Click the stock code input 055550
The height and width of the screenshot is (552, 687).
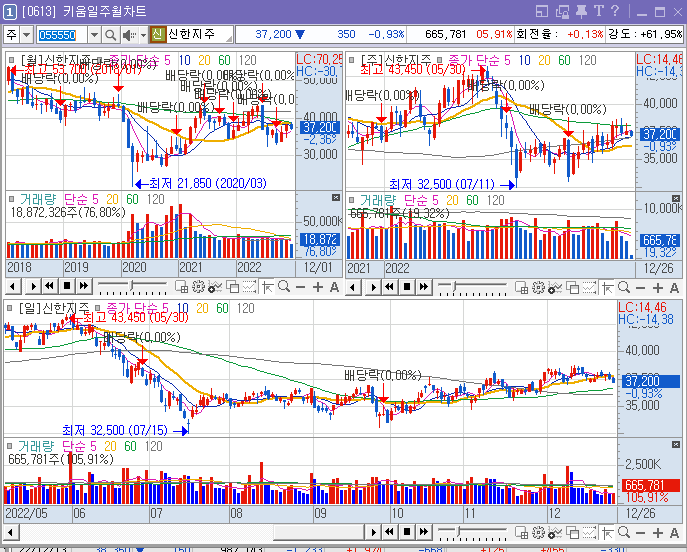pyautogui.click(x=62, y=35)
